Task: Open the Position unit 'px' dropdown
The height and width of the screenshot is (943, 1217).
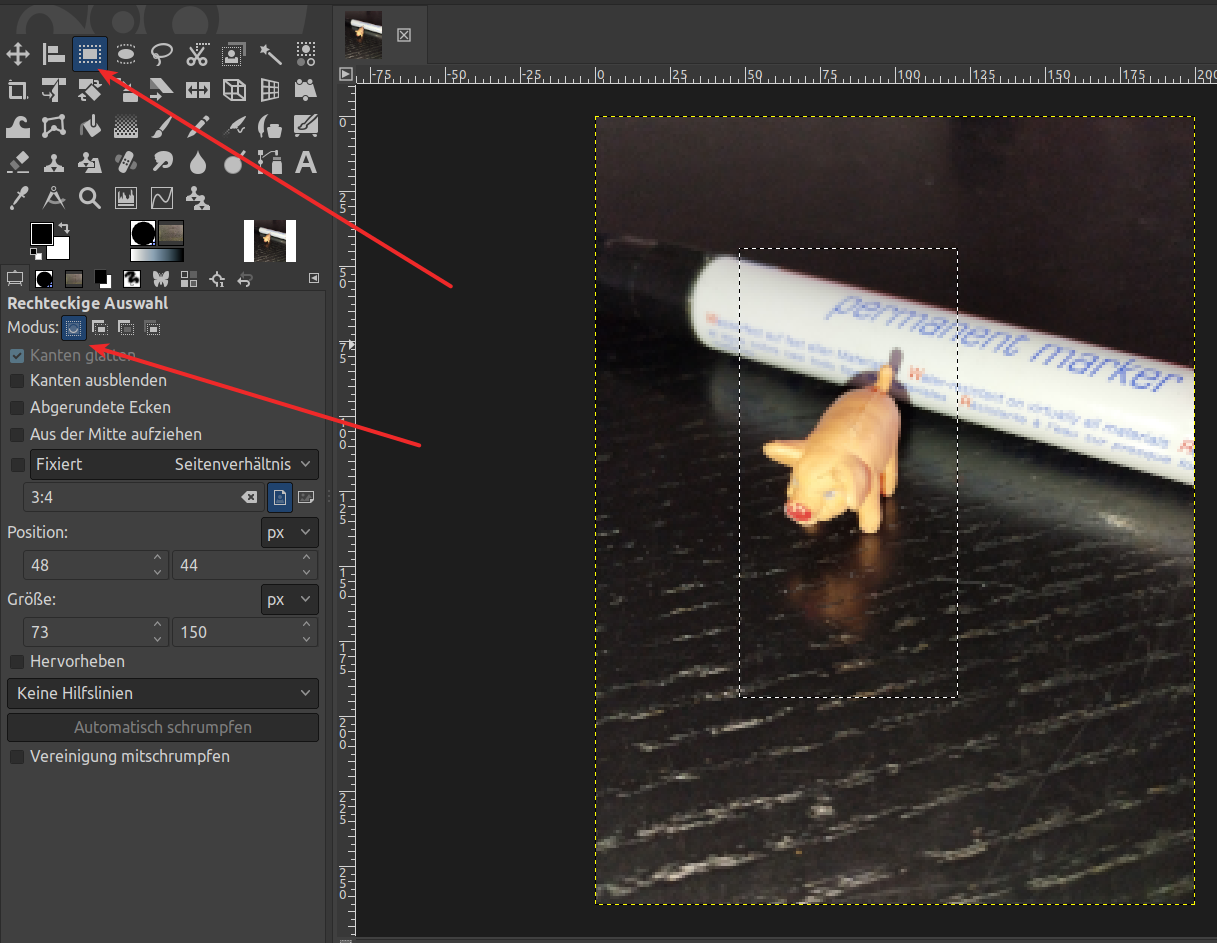Action: tap(289, 533)
